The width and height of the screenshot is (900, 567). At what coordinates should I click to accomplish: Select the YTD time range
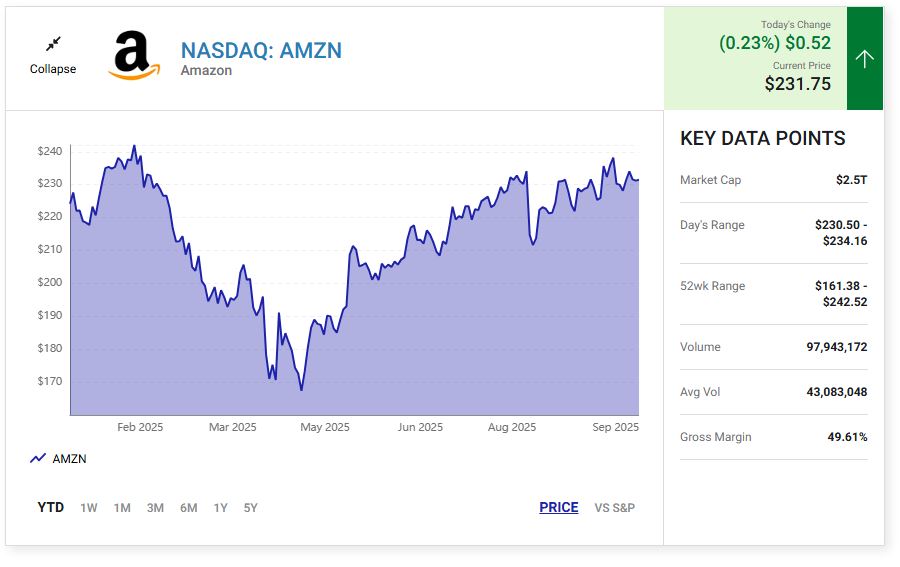pyautogui.click(x=51, y=508)
